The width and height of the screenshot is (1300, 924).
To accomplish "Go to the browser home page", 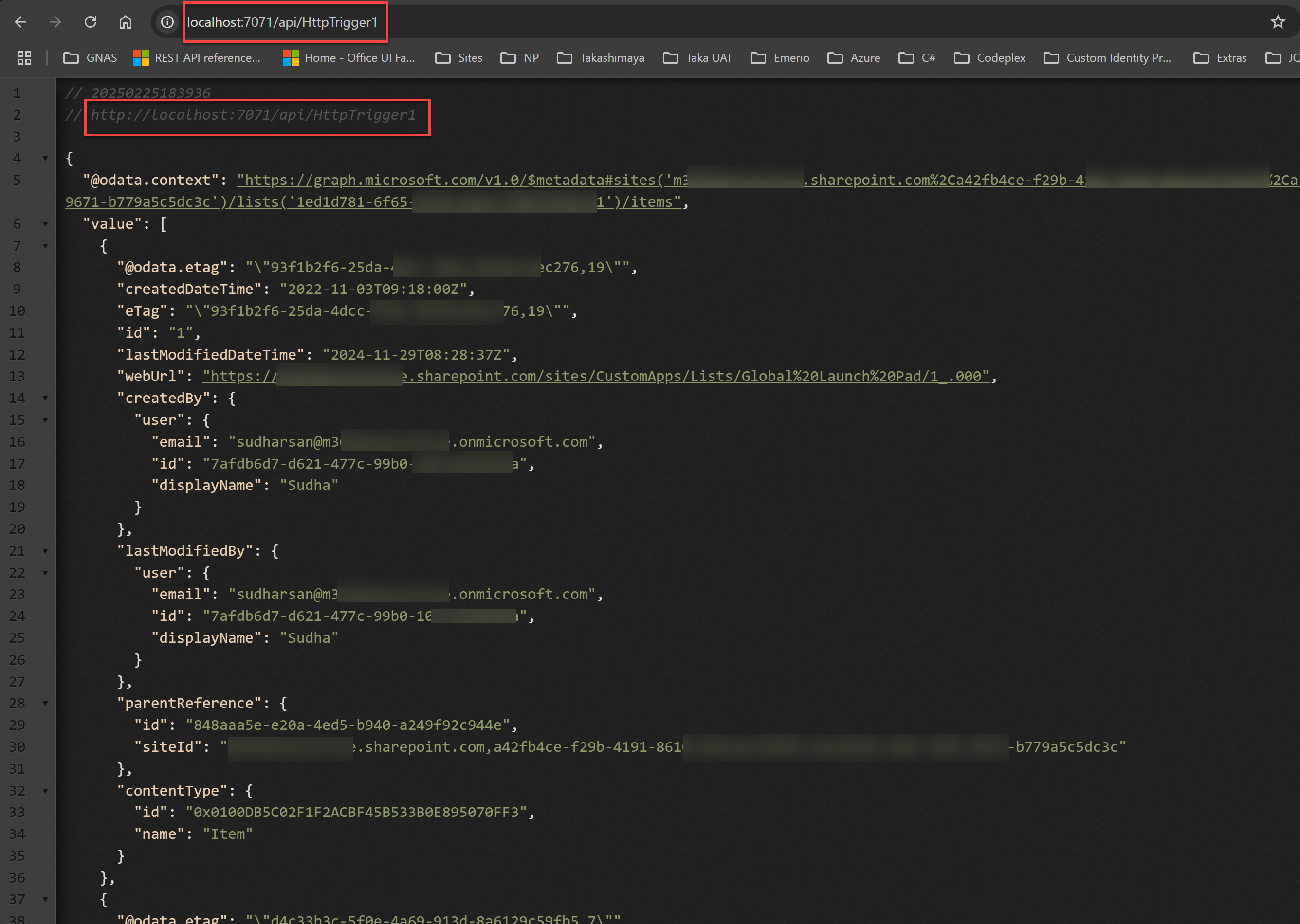I will tap(125, 21).
